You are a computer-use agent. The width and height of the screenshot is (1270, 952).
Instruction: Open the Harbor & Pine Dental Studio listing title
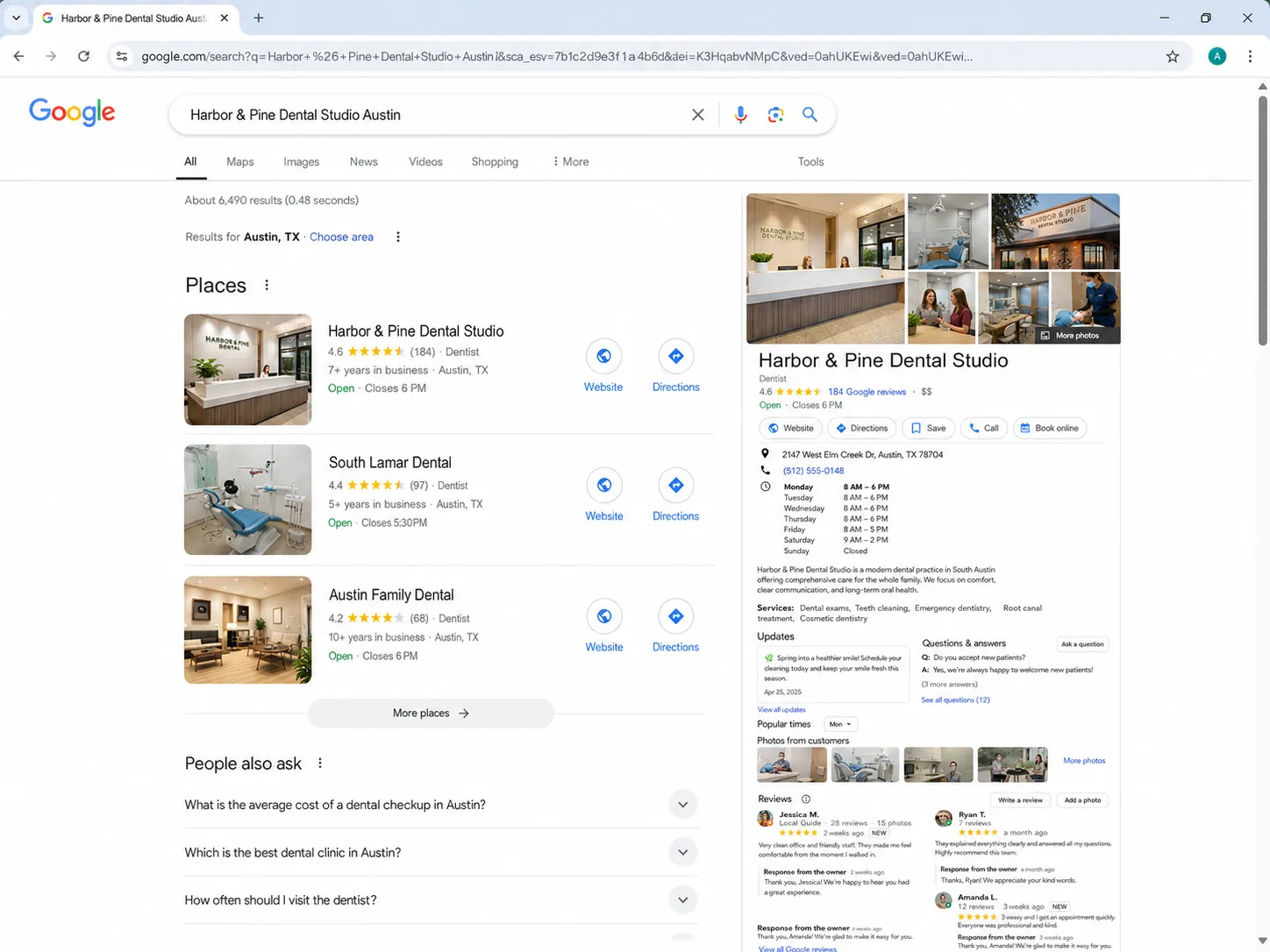[416, 330]
